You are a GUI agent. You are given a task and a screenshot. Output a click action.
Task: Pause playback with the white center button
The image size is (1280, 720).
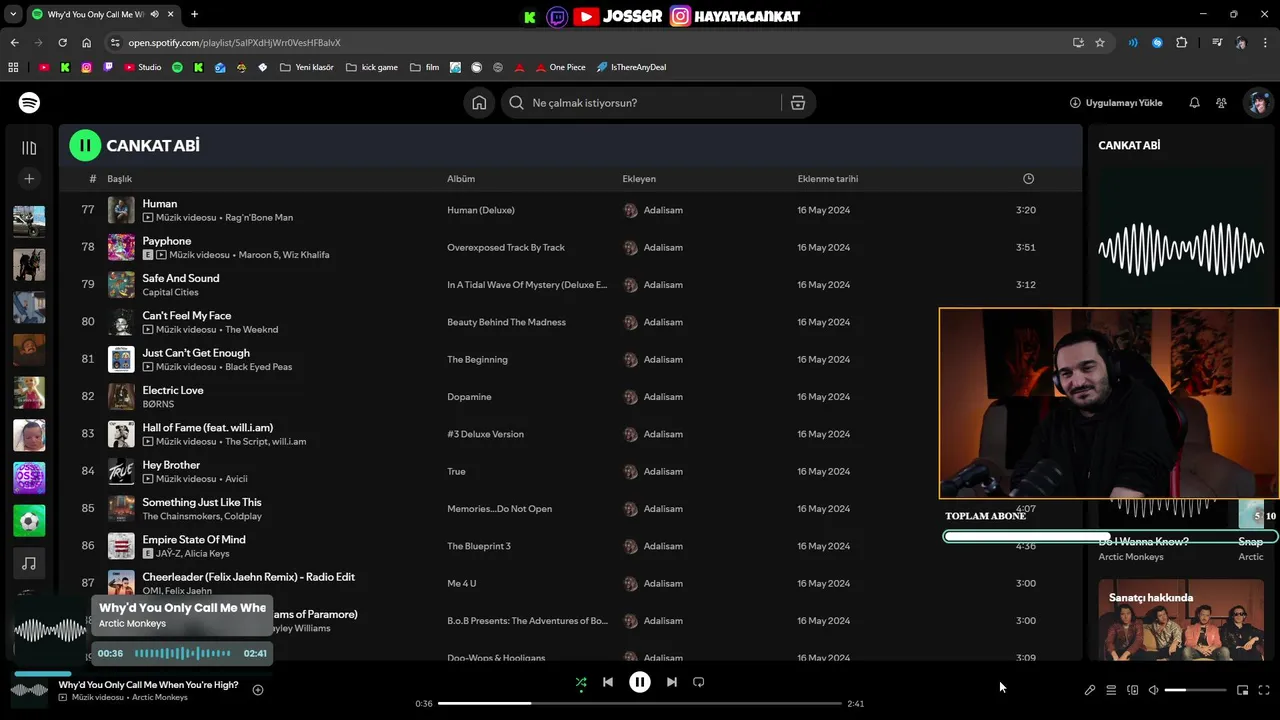640,682
